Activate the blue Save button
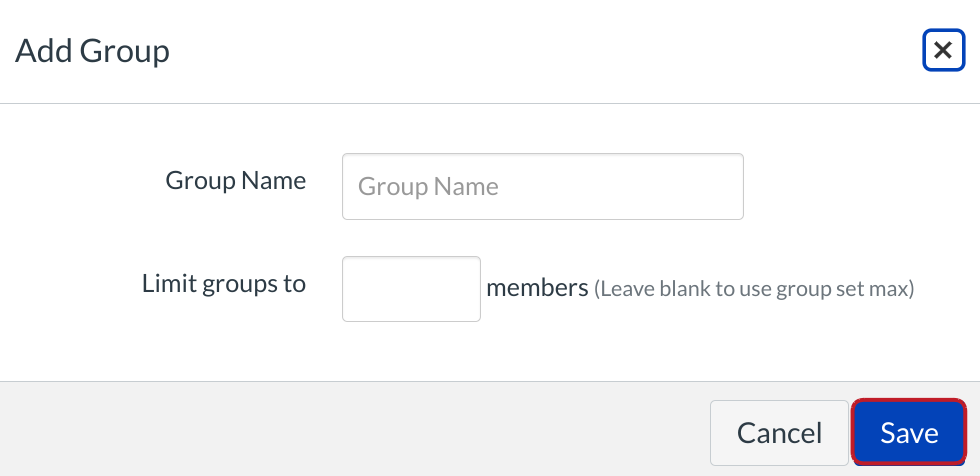 click(909, 432)
